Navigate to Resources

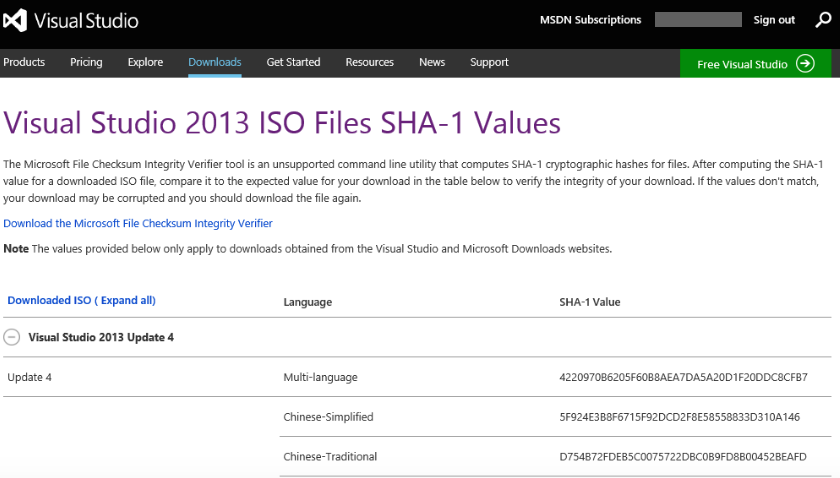click(370, 62)
